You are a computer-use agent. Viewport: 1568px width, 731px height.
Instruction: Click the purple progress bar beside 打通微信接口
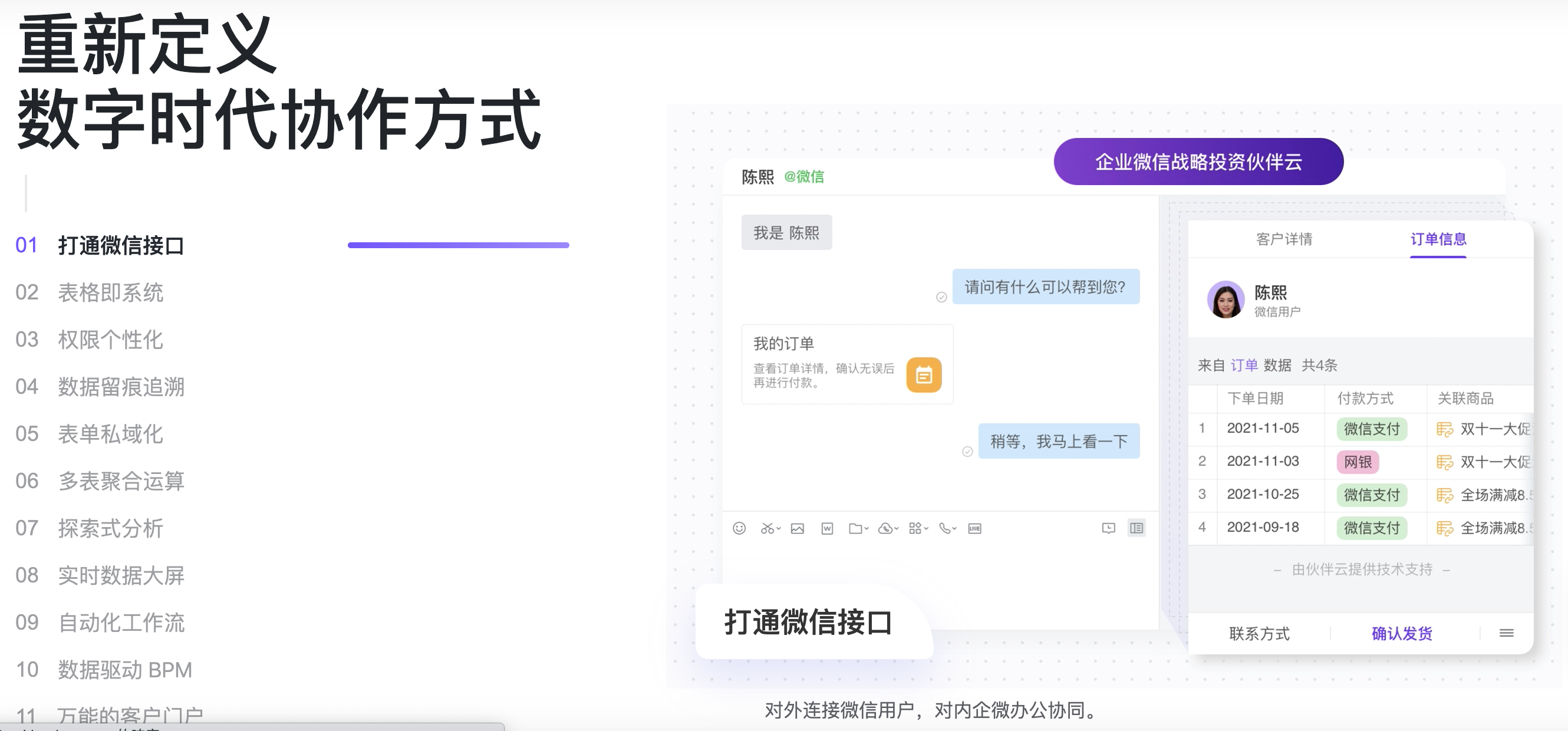pyautogui.click(x=459, y=245)
